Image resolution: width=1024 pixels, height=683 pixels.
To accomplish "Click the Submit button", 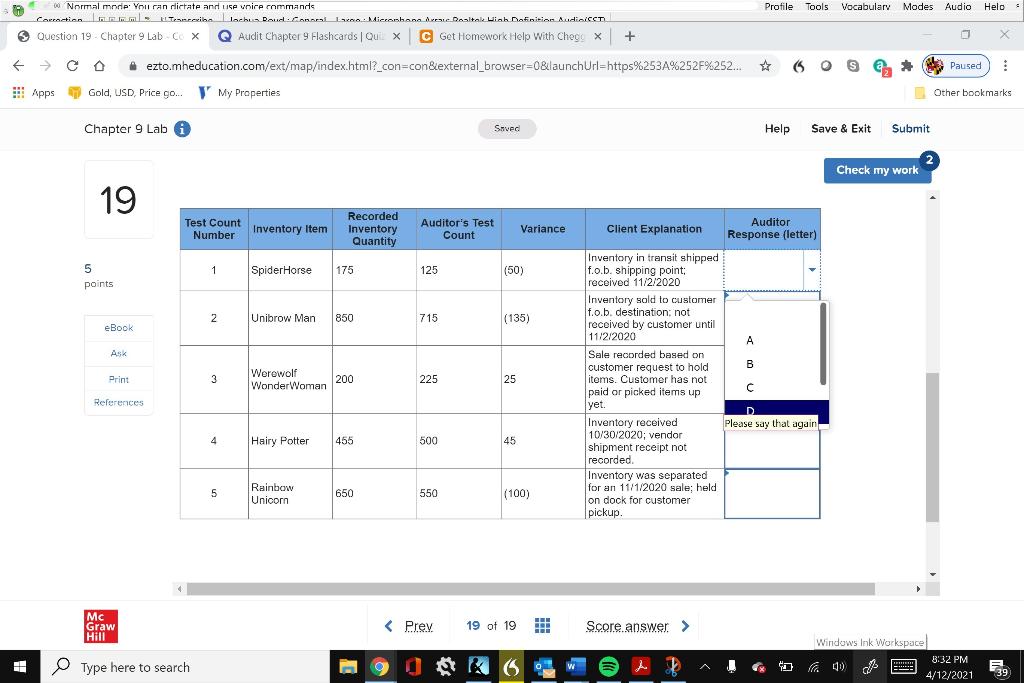I will 910,128.
